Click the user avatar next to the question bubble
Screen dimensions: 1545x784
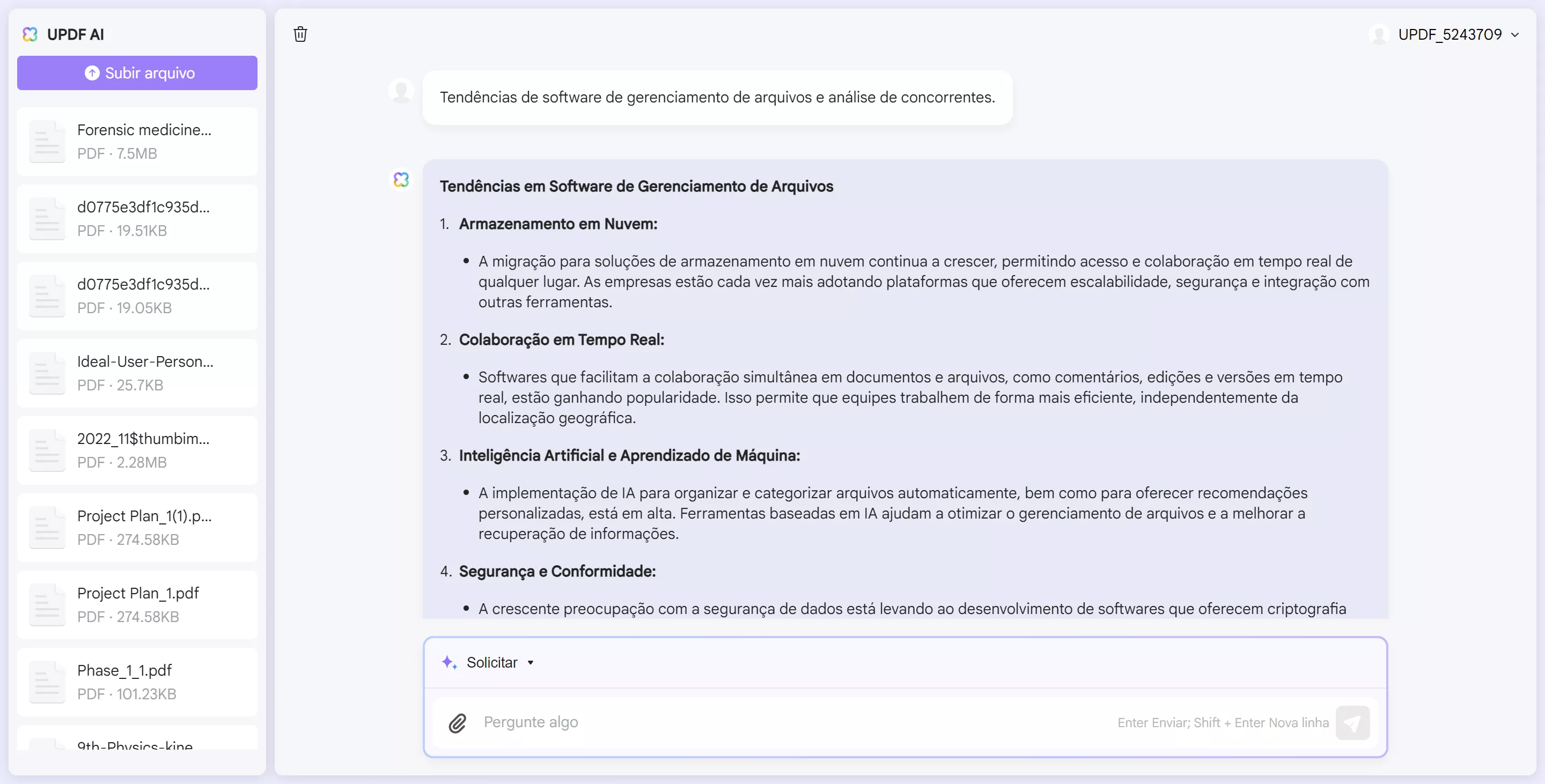point(401,91)
